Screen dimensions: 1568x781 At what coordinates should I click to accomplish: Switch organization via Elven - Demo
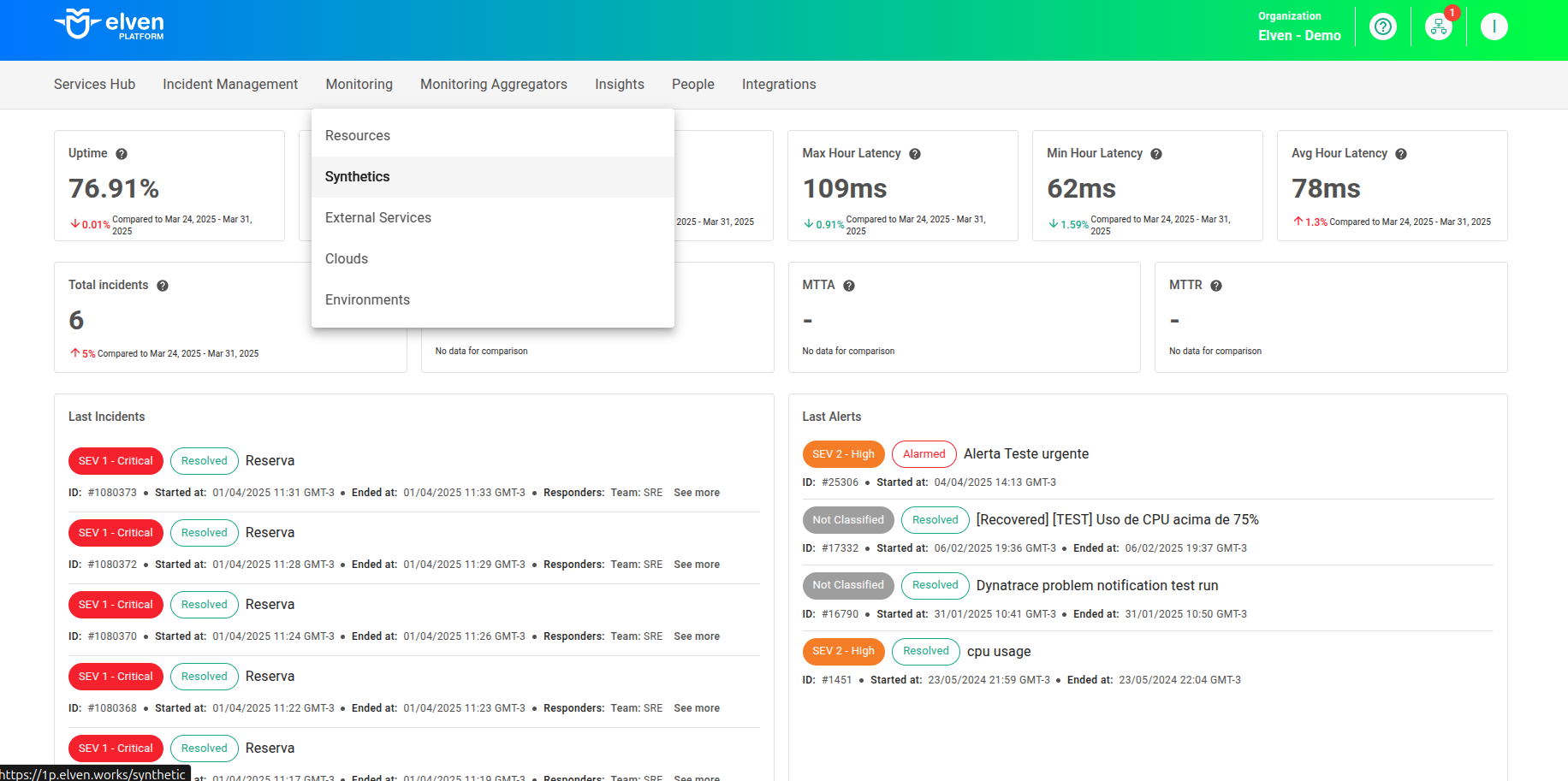coord(1298,35)
